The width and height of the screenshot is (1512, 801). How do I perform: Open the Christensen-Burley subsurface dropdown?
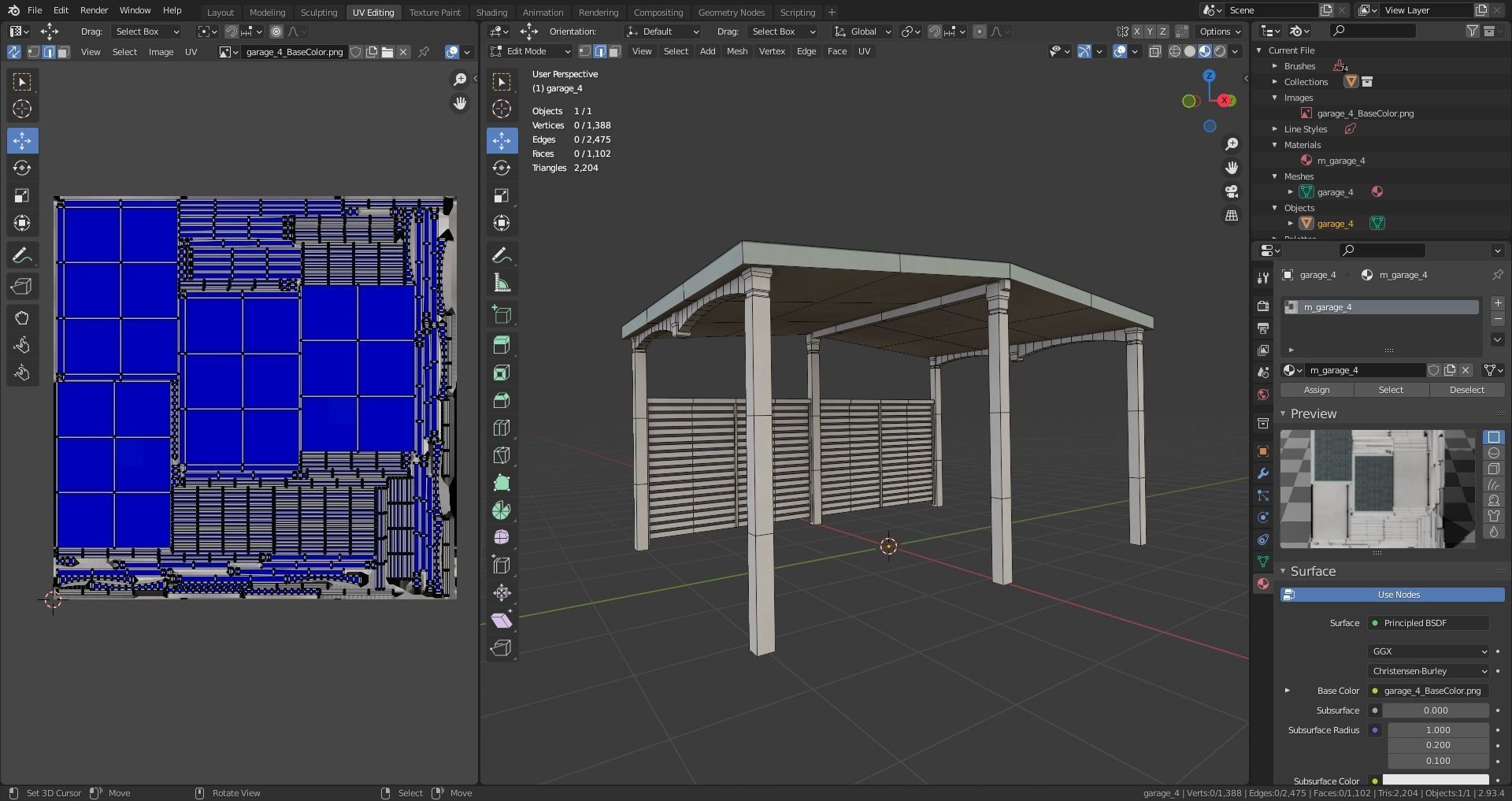(1429, 671)
